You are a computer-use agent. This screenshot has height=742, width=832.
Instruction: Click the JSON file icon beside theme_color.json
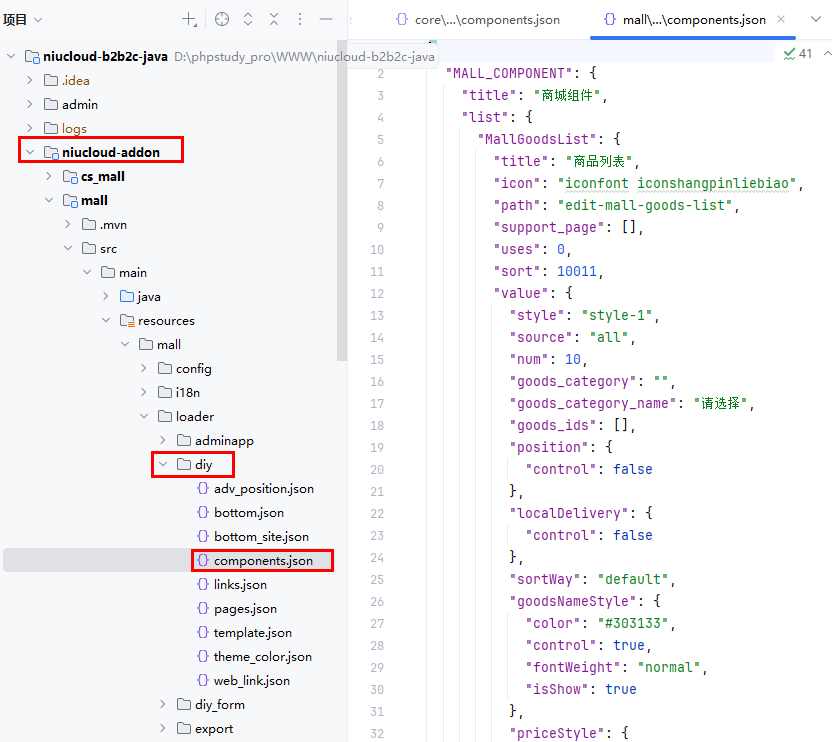coord(204,657)
